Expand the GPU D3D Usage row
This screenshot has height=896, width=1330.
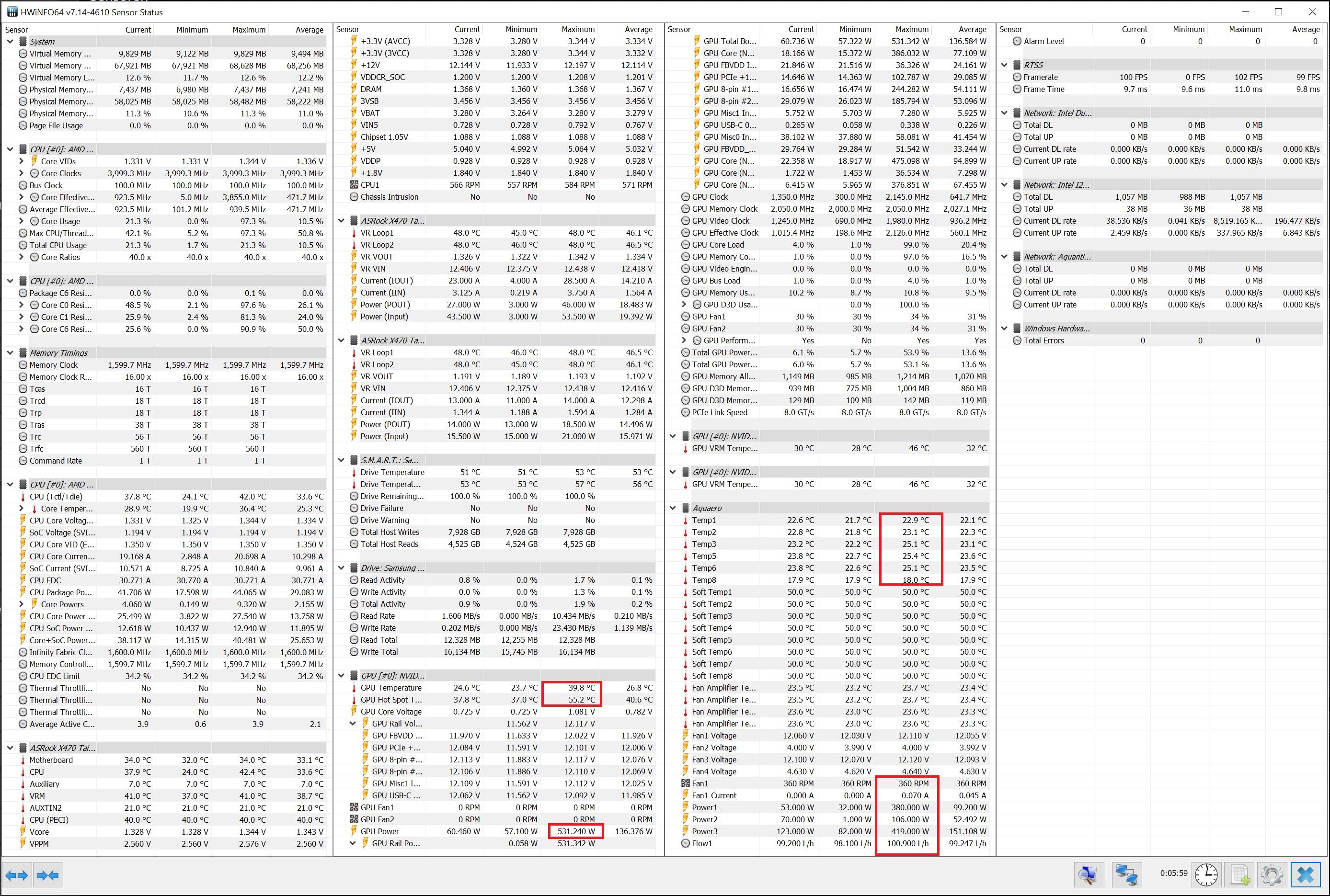pos(684,305)
